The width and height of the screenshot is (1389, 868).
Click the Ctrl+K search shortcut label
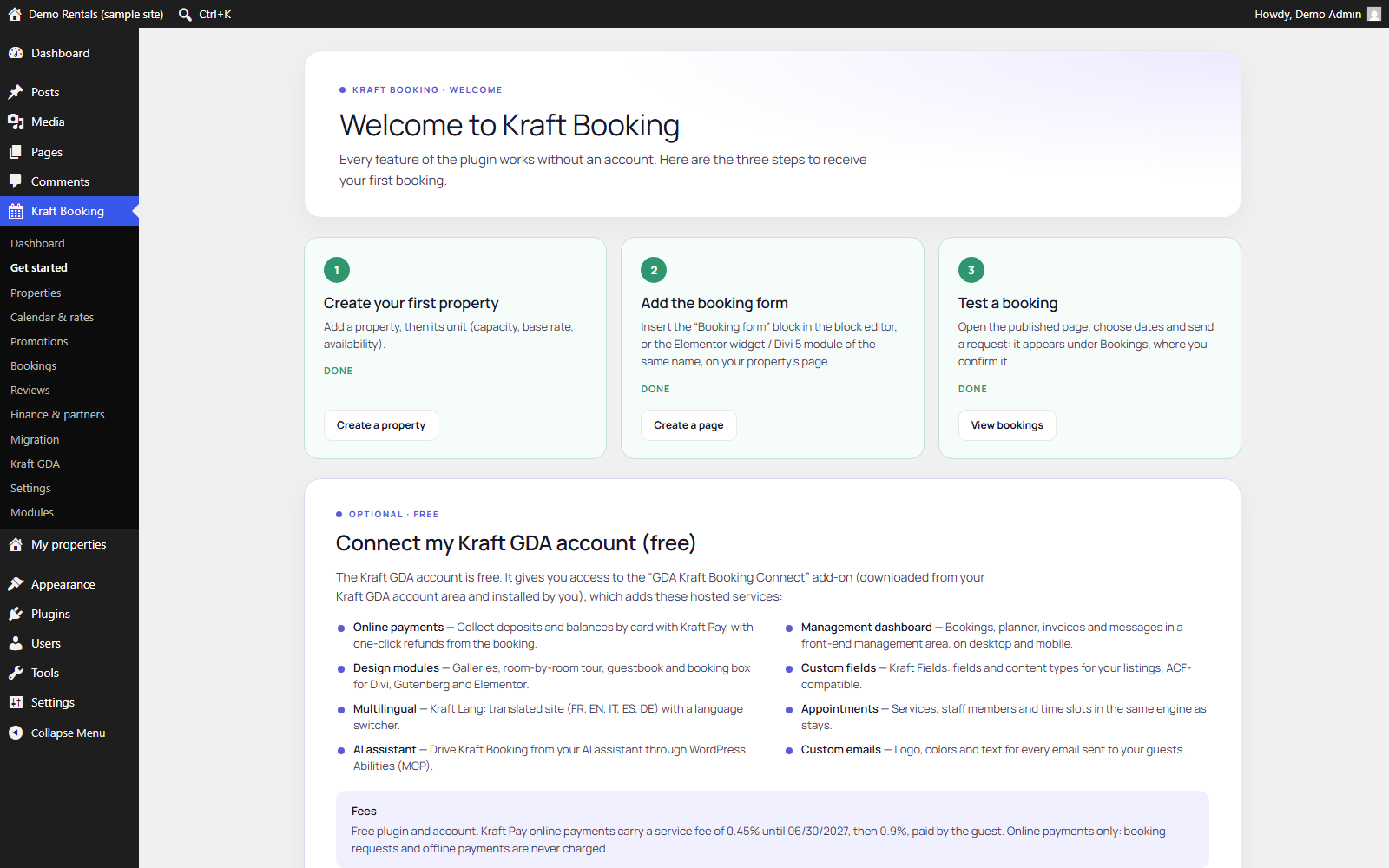(x=214, y=14)
